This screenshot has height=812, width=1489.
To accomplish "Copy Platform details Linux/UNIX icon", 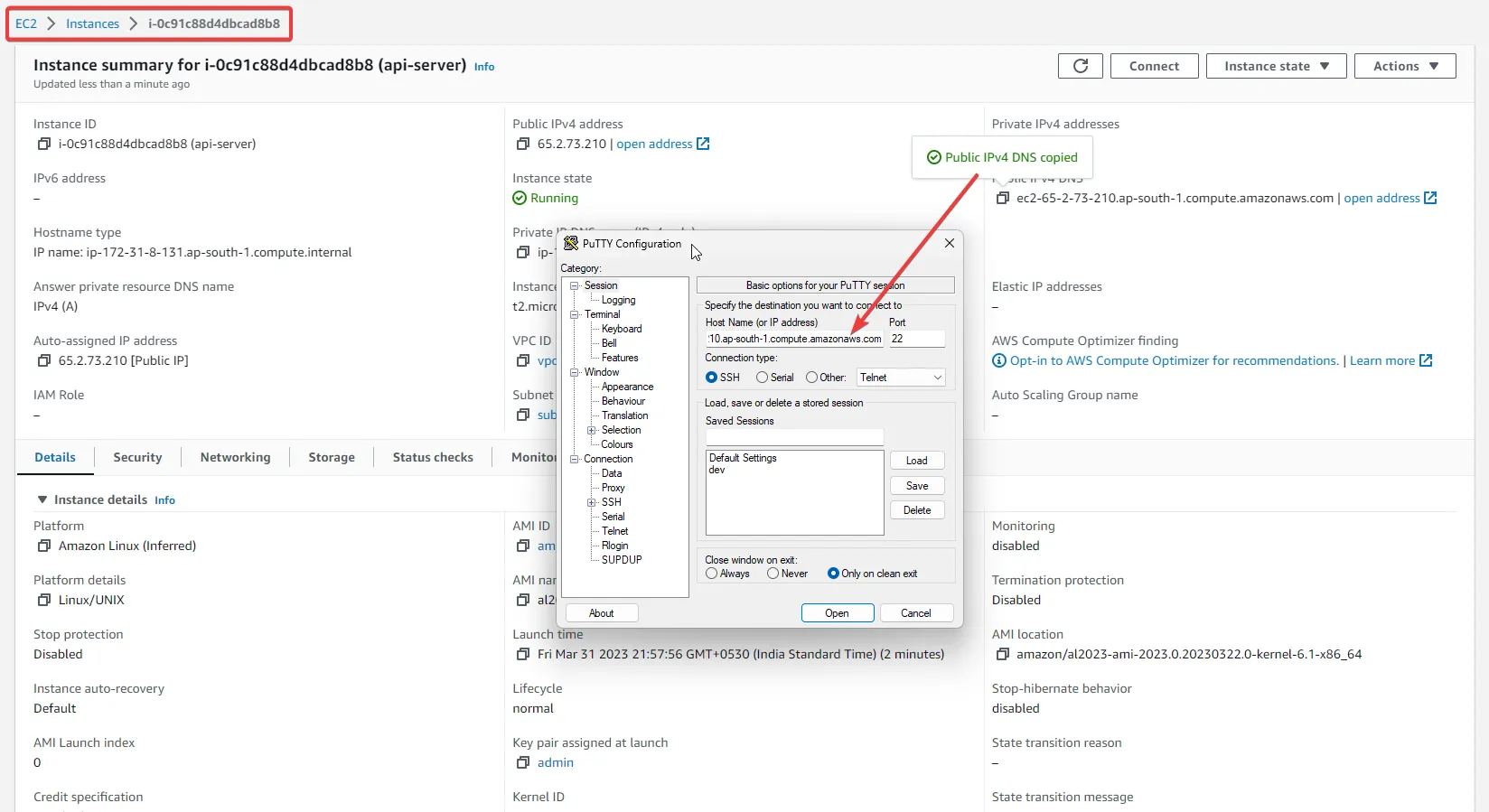I will click(x=43, y=600).
